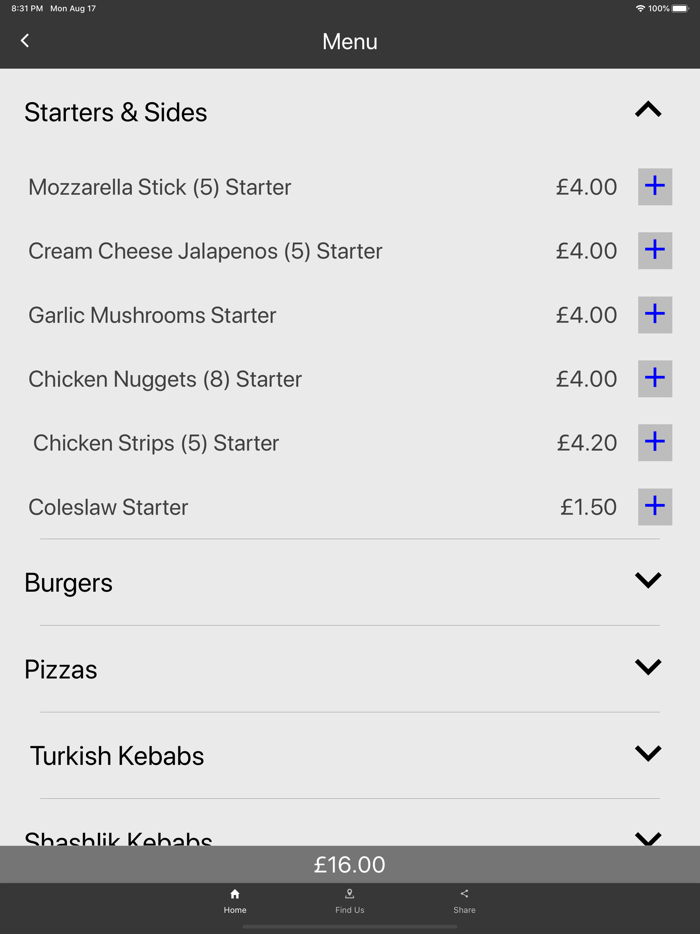This screenshot has width=700, height=934.
Task: Add Coleslaw Starter to the order
Action: coord(655,506)
